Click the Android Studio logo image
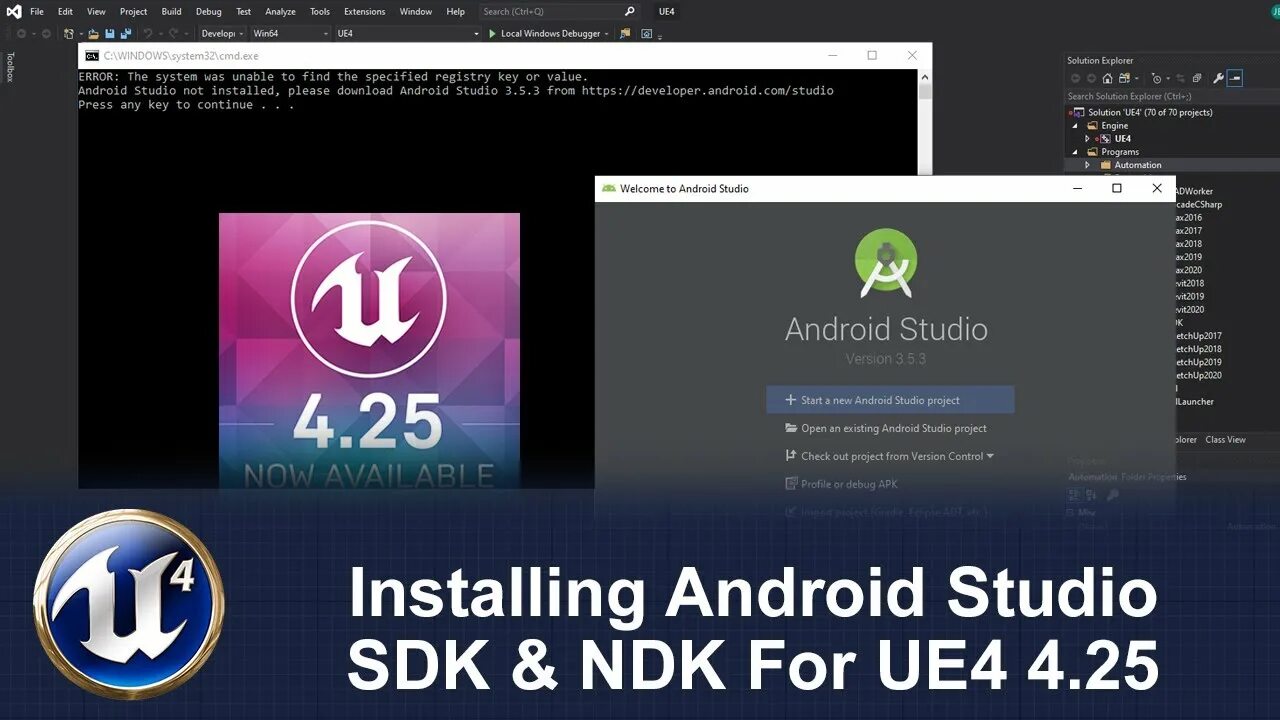This screenshot has height=720, width=1280. coord(886,263)
